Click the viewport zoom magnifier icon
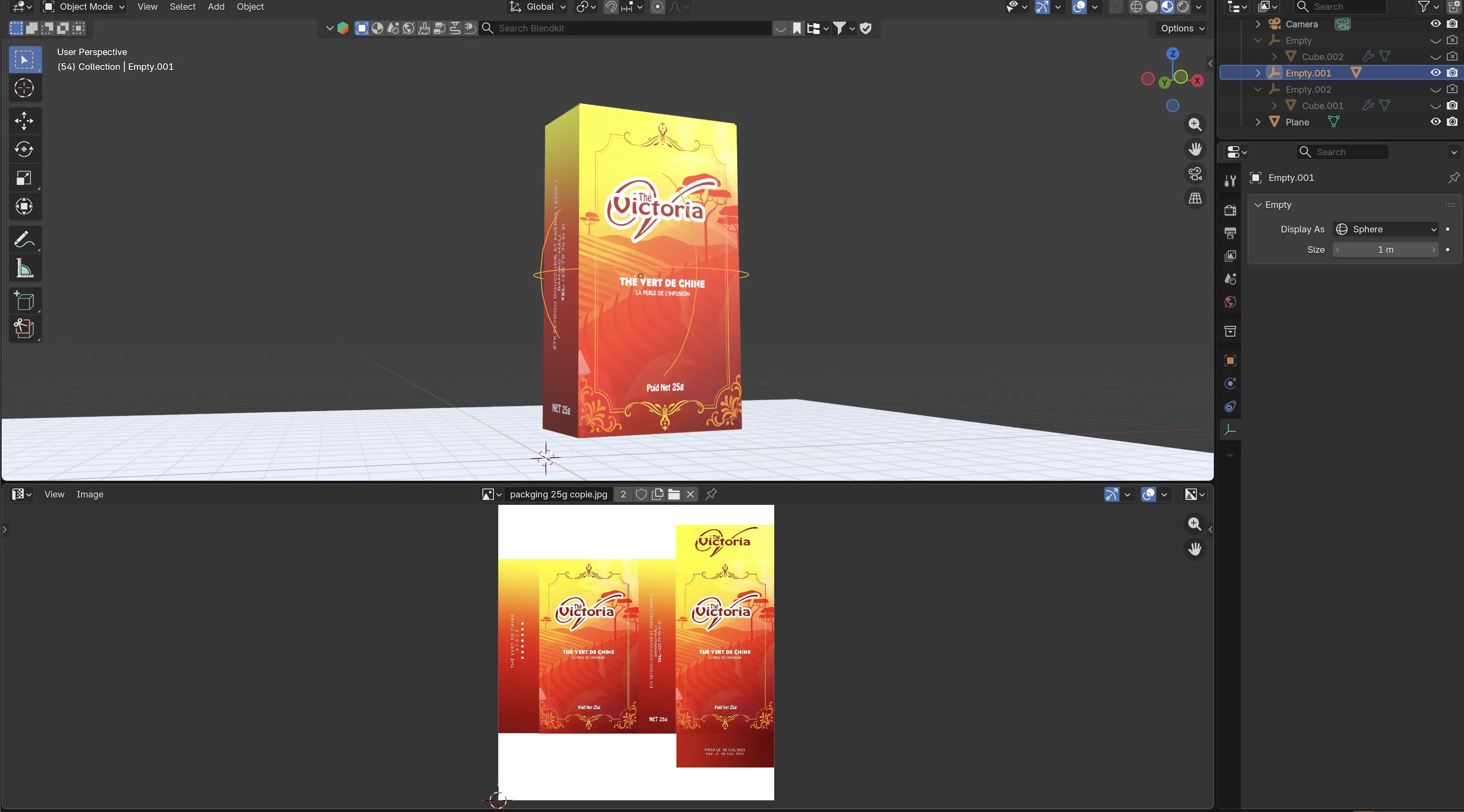 1195,125
